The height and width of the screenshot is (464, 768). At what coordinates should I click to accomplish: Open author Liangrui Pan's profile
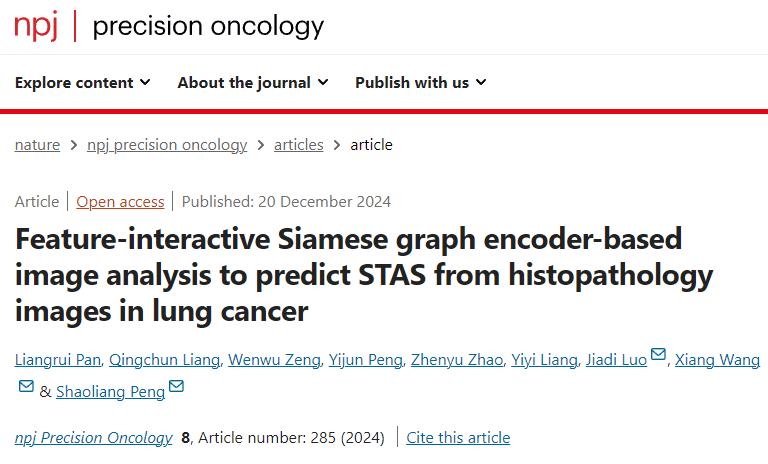click(60, 360)
